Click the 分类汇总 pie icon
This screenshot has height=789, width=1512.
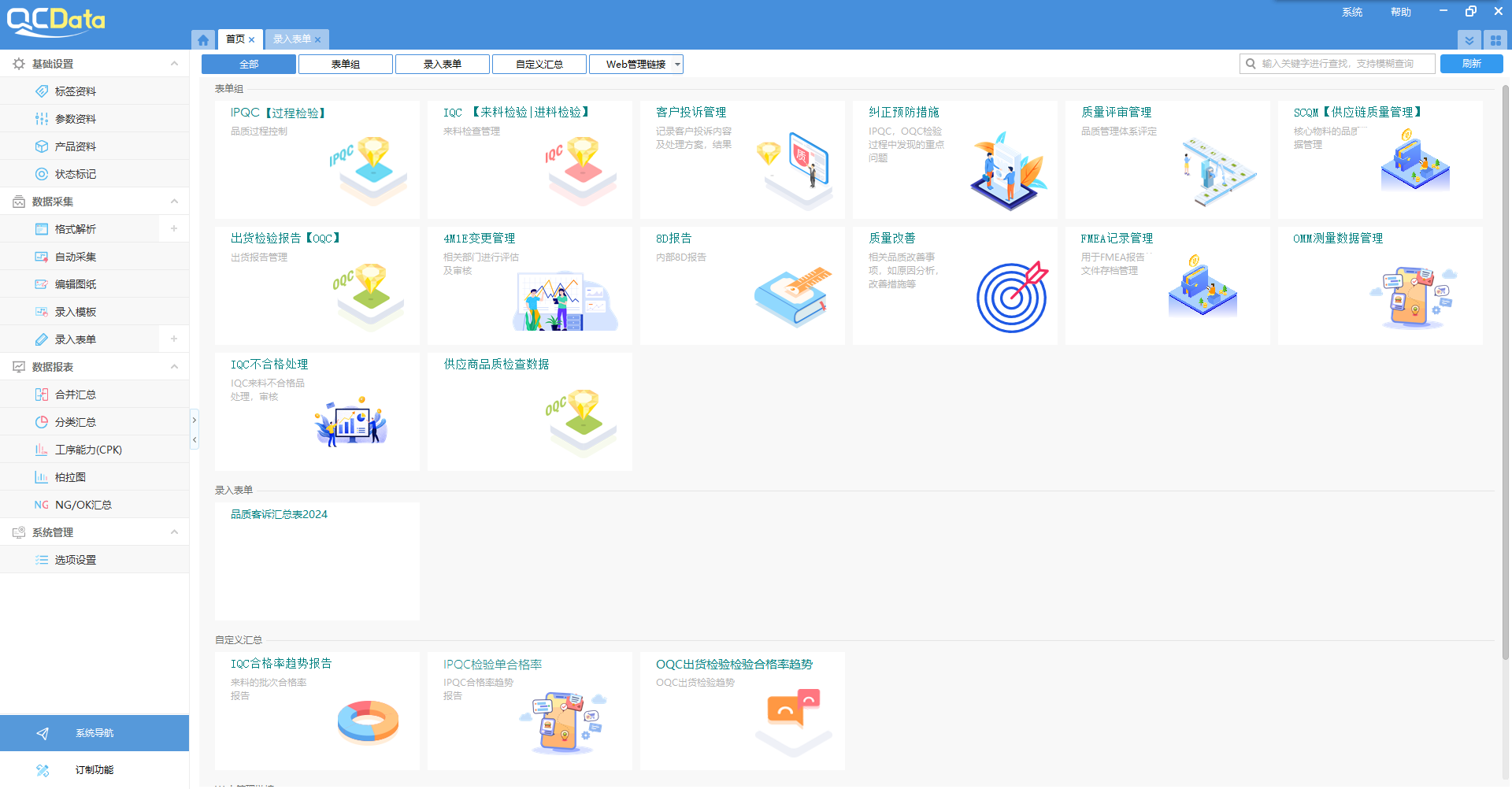(42, 422)
